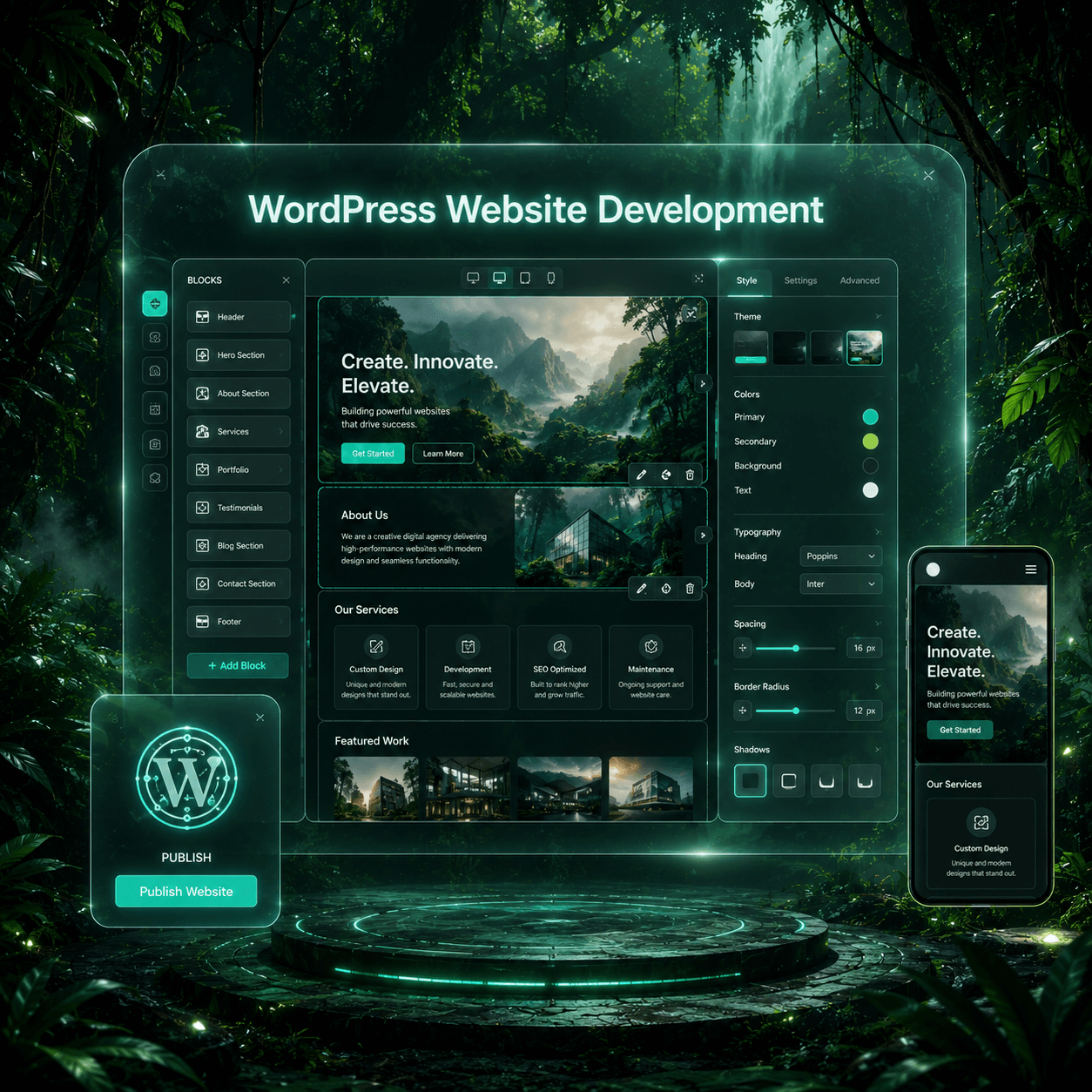
Task: Click the fullscreen icon above the canvas
Action: pyautogui.click(x=698, y=279)
